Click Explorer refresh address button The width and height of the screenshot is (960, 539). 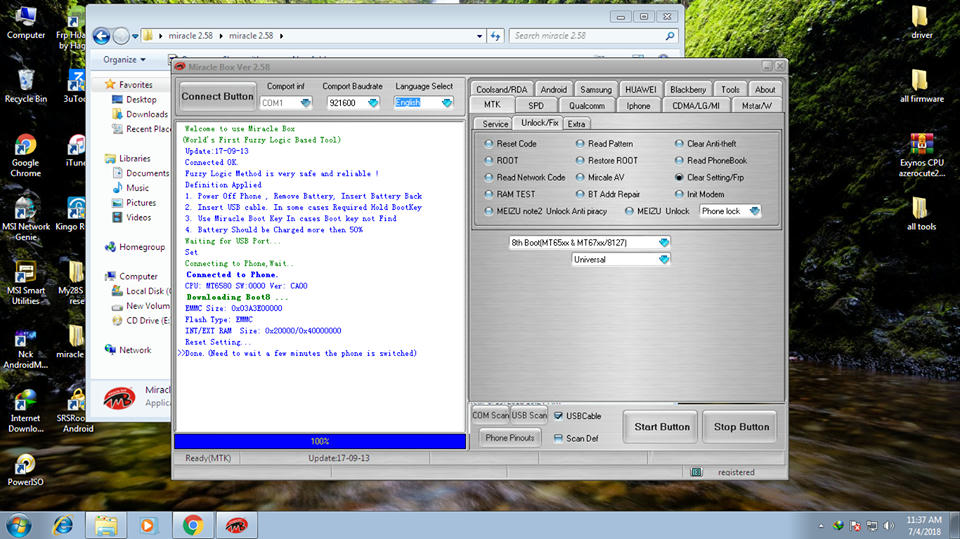(x=495, y=36)
